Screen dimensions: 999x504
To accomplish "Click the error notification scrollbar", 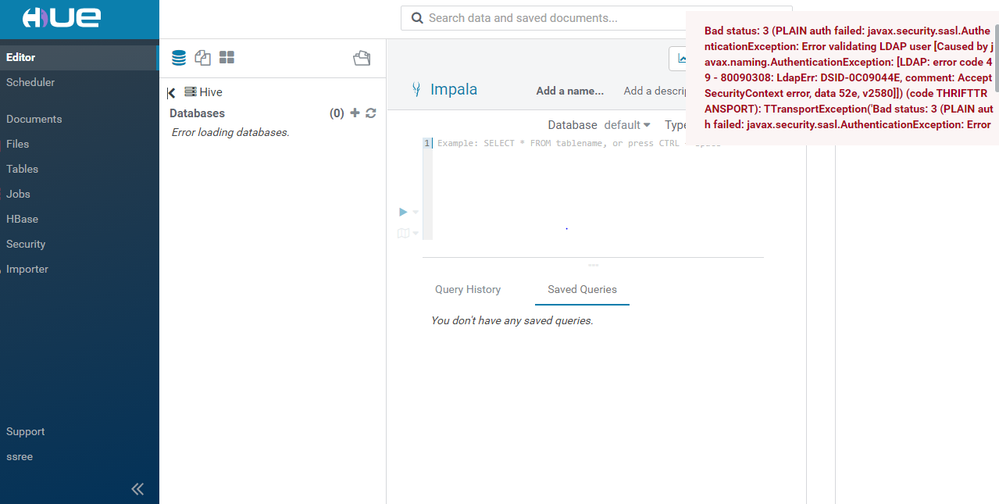I will pyautogui.click(x=996, y=57).
